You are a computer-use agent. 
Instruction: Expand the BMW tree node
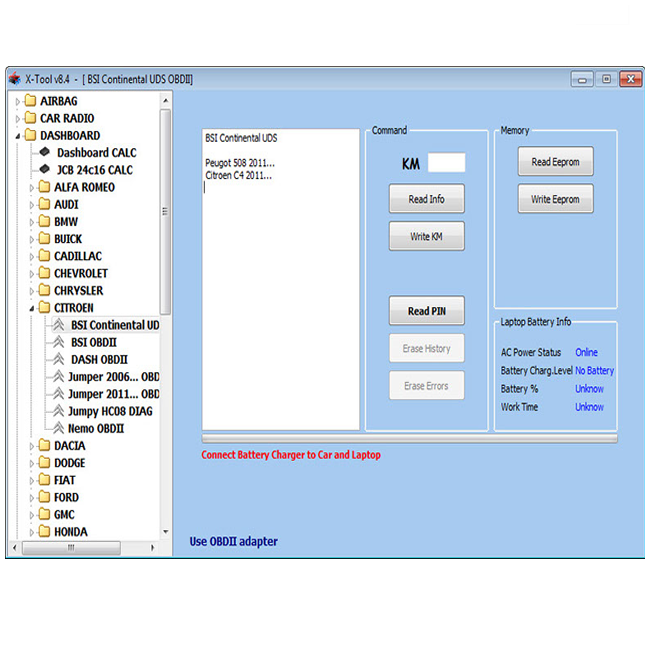pos(32,222)
